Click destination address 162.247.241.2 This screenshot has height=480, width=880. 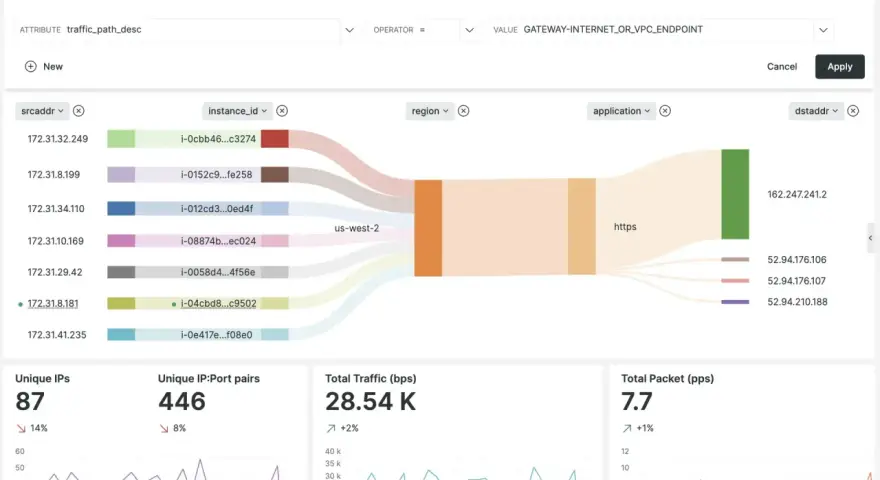[797, 195]
